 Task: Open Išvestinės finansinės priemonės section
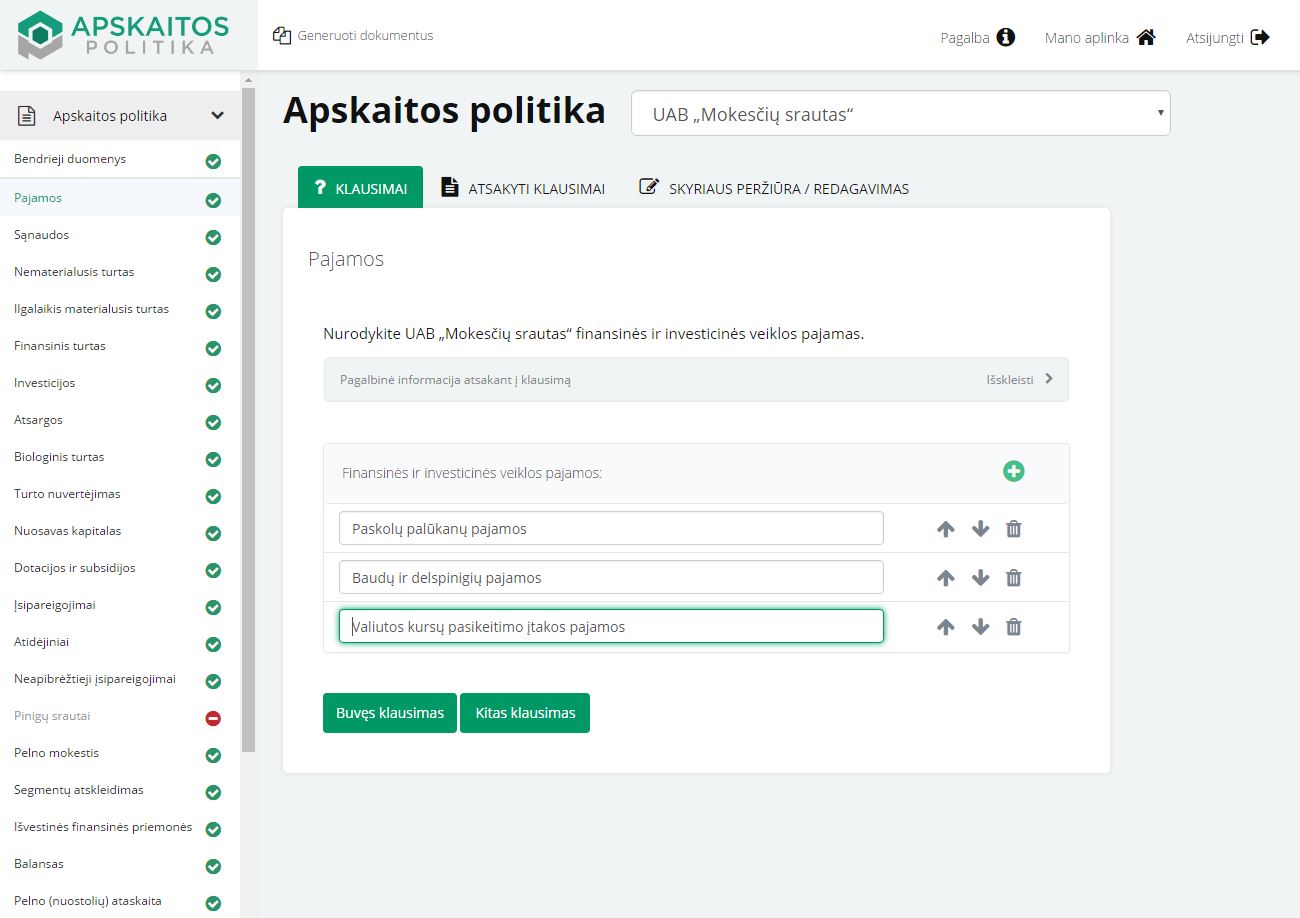[x=103, y=827]
